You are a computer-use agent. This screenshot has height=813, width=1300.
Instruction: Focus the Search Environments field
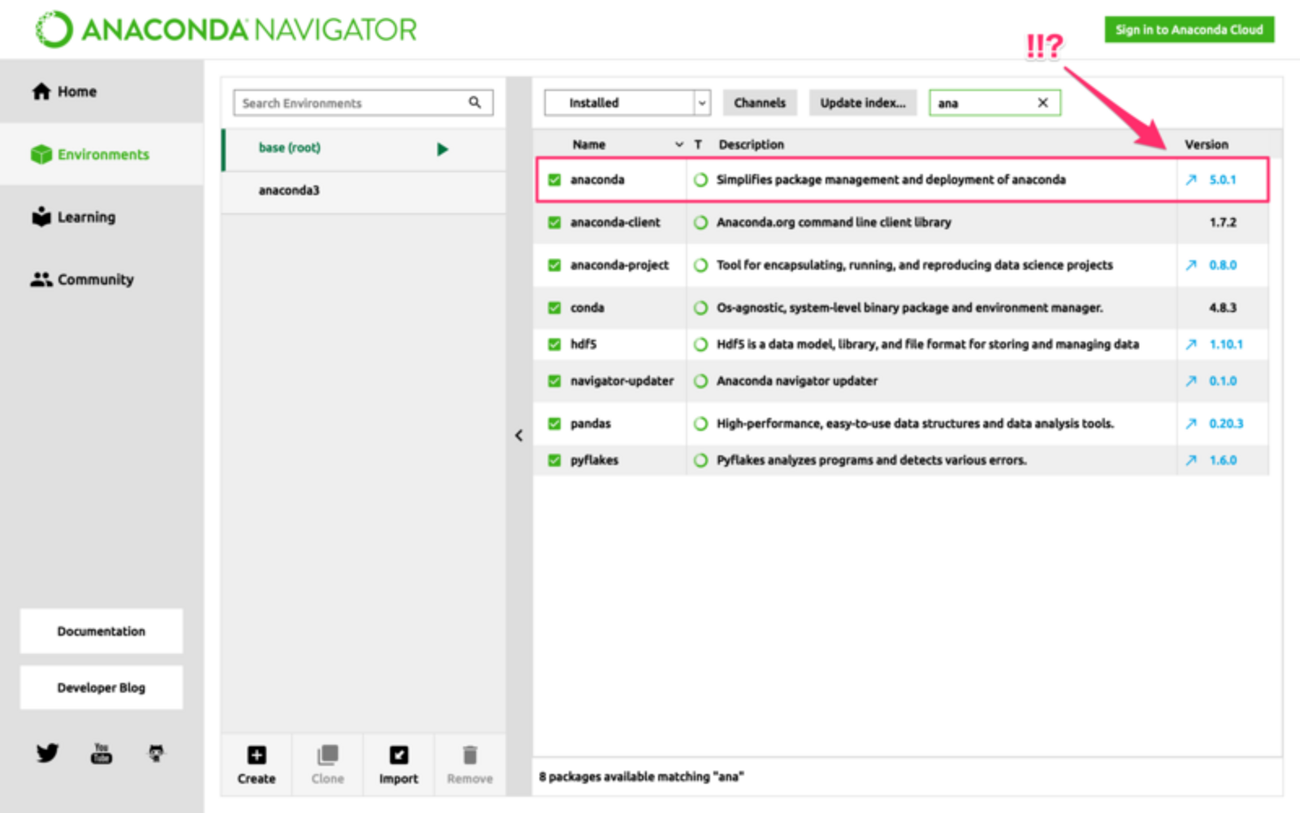pyautogui.click(x=363, y=103)
